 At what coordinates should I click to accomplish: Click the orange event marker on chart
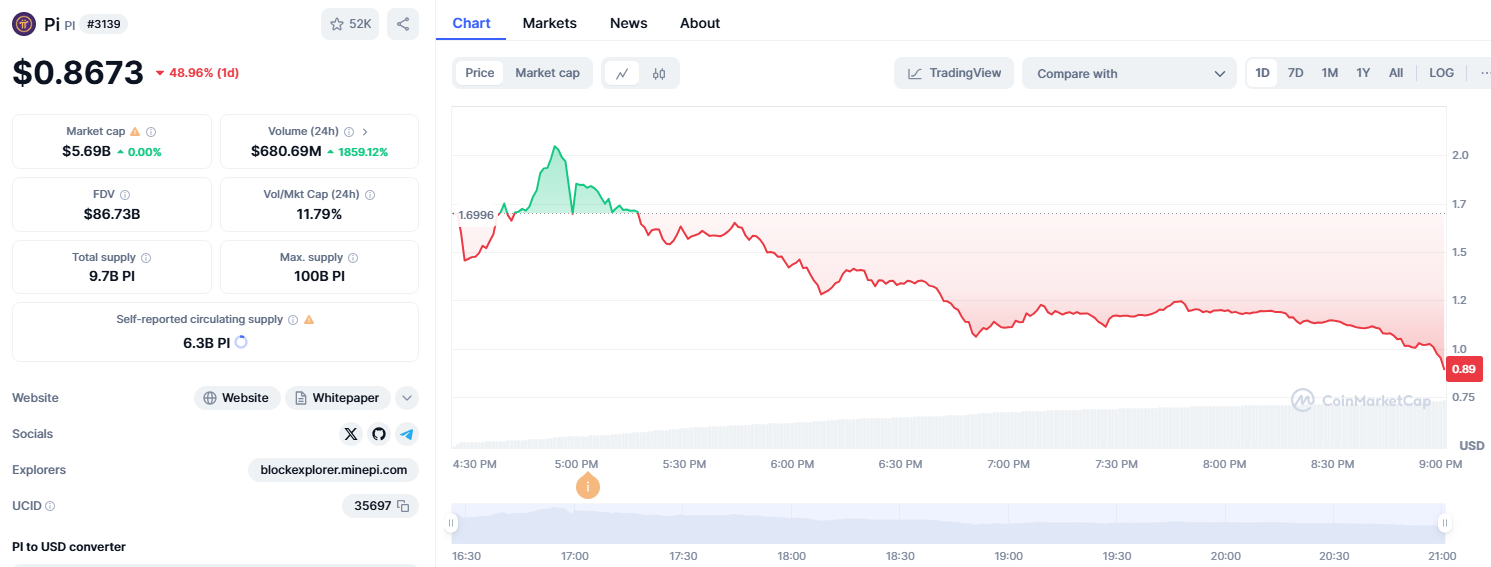pos(588,486)
